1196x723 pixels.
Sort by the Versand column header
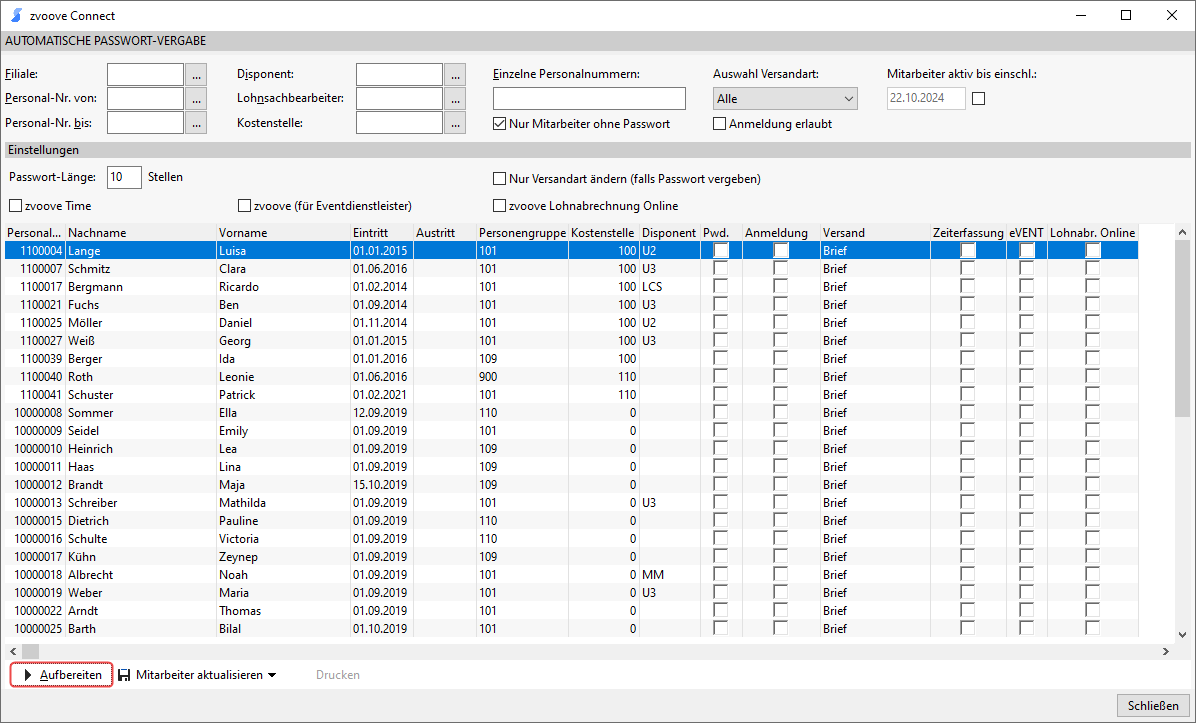(x=875, y=233)
